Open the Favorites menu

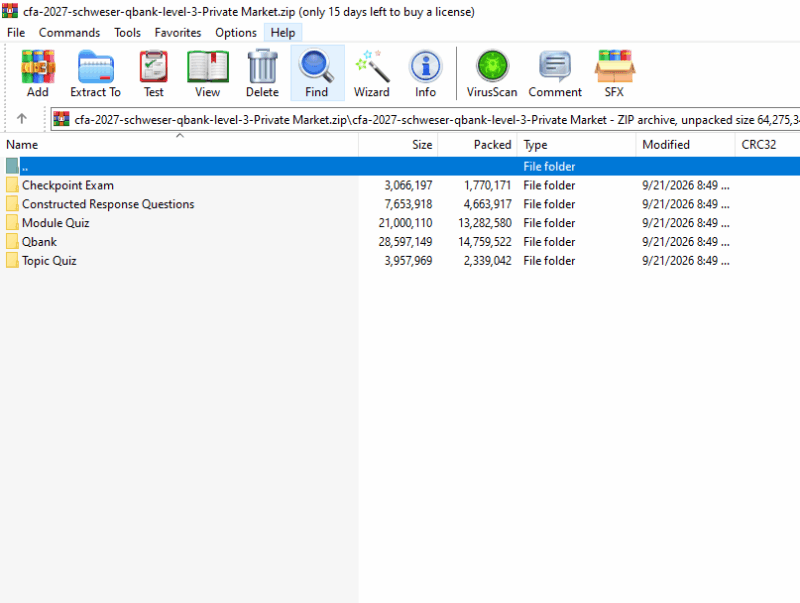(178, 33)
